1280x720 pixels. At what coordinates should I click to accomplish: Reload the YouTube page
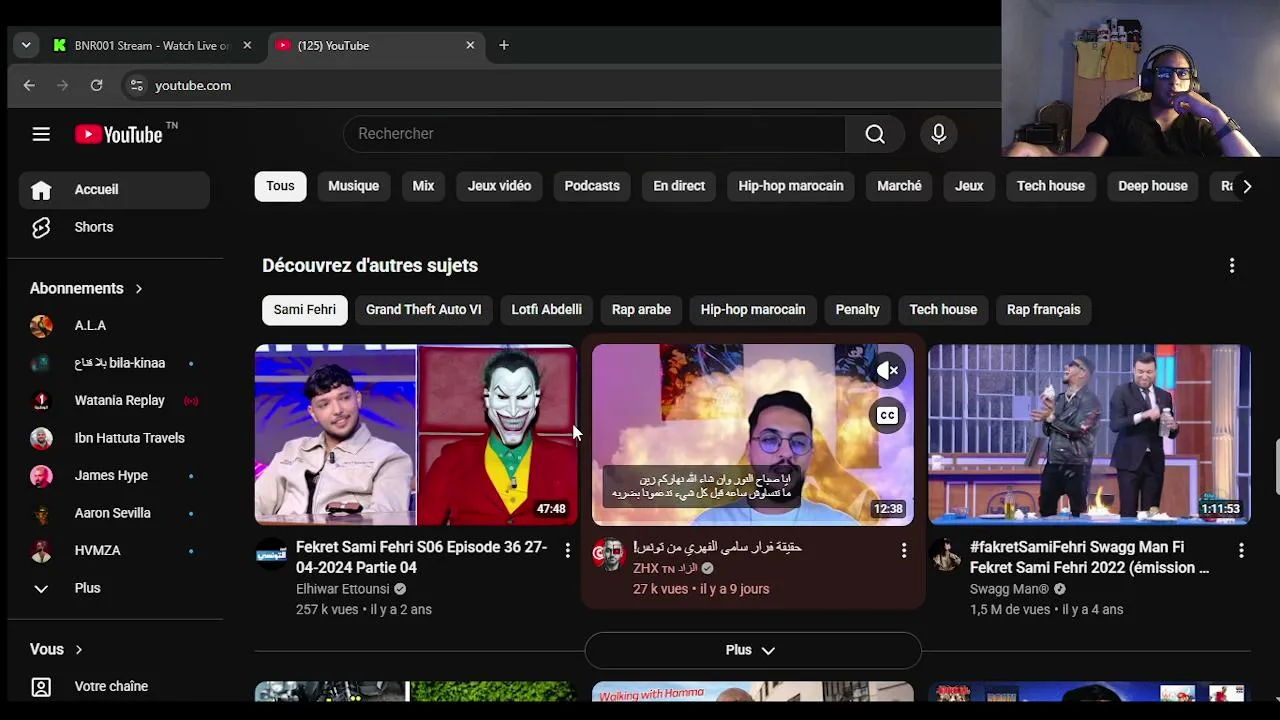click(x=97, y=86)
